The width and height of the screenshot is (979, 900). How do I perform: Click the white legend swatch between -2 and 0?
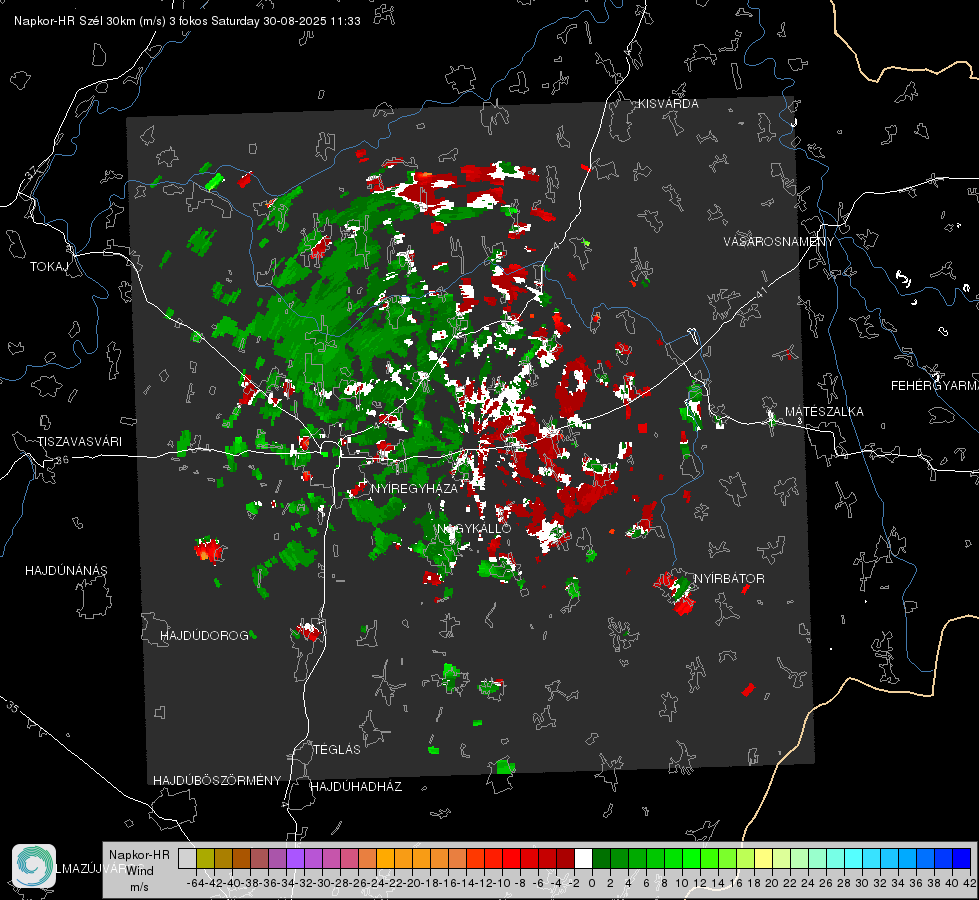pyautogui.click(x=583, y=858)
